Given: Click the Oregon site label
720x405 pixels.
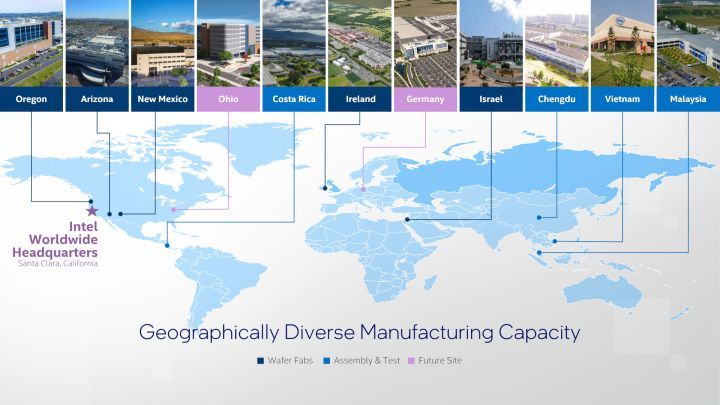Looking at the screenshot, I should (31, 99).
